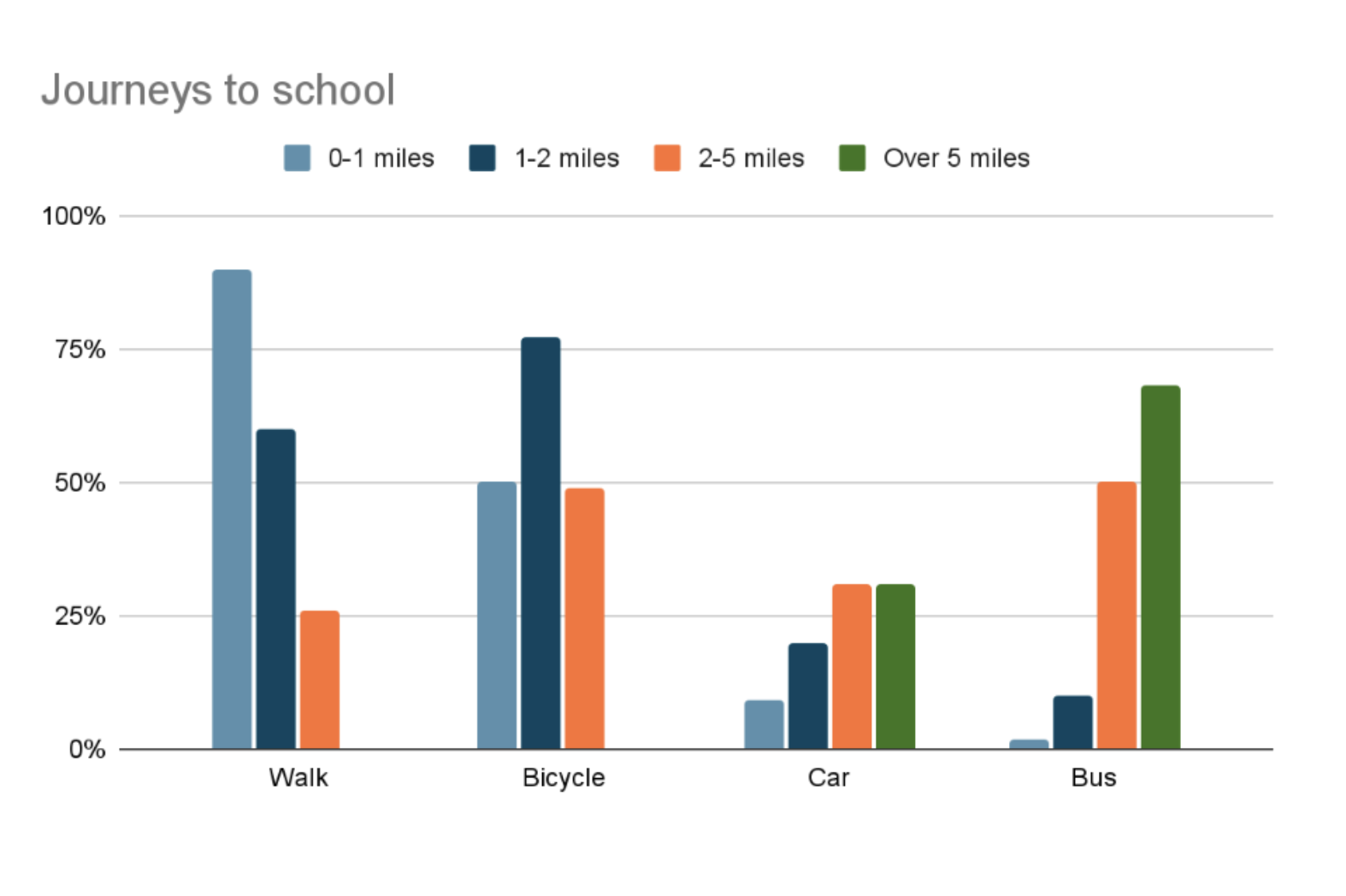Click the Bicycle category axis label
The height and width of the screenshot is (896, 1346).
click(x=564, y=777)
